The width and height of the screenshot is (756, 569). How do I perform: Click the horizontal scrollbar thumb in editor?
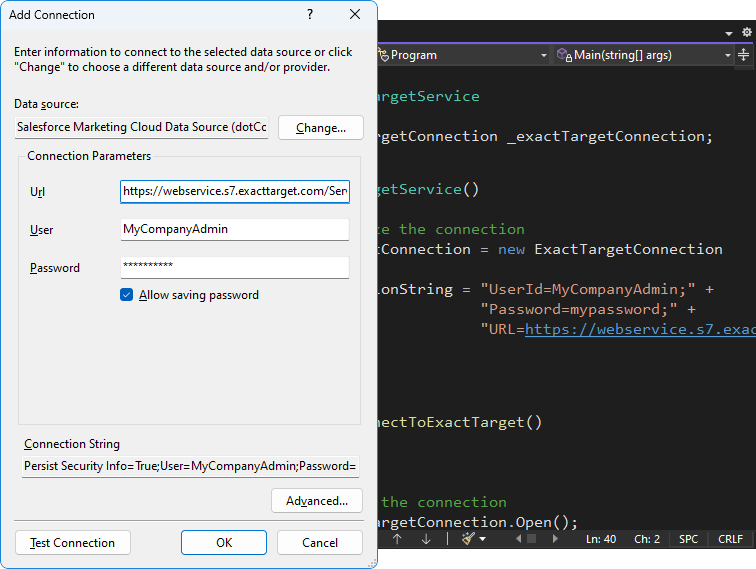pyautogui.click(x=531, y=539)
